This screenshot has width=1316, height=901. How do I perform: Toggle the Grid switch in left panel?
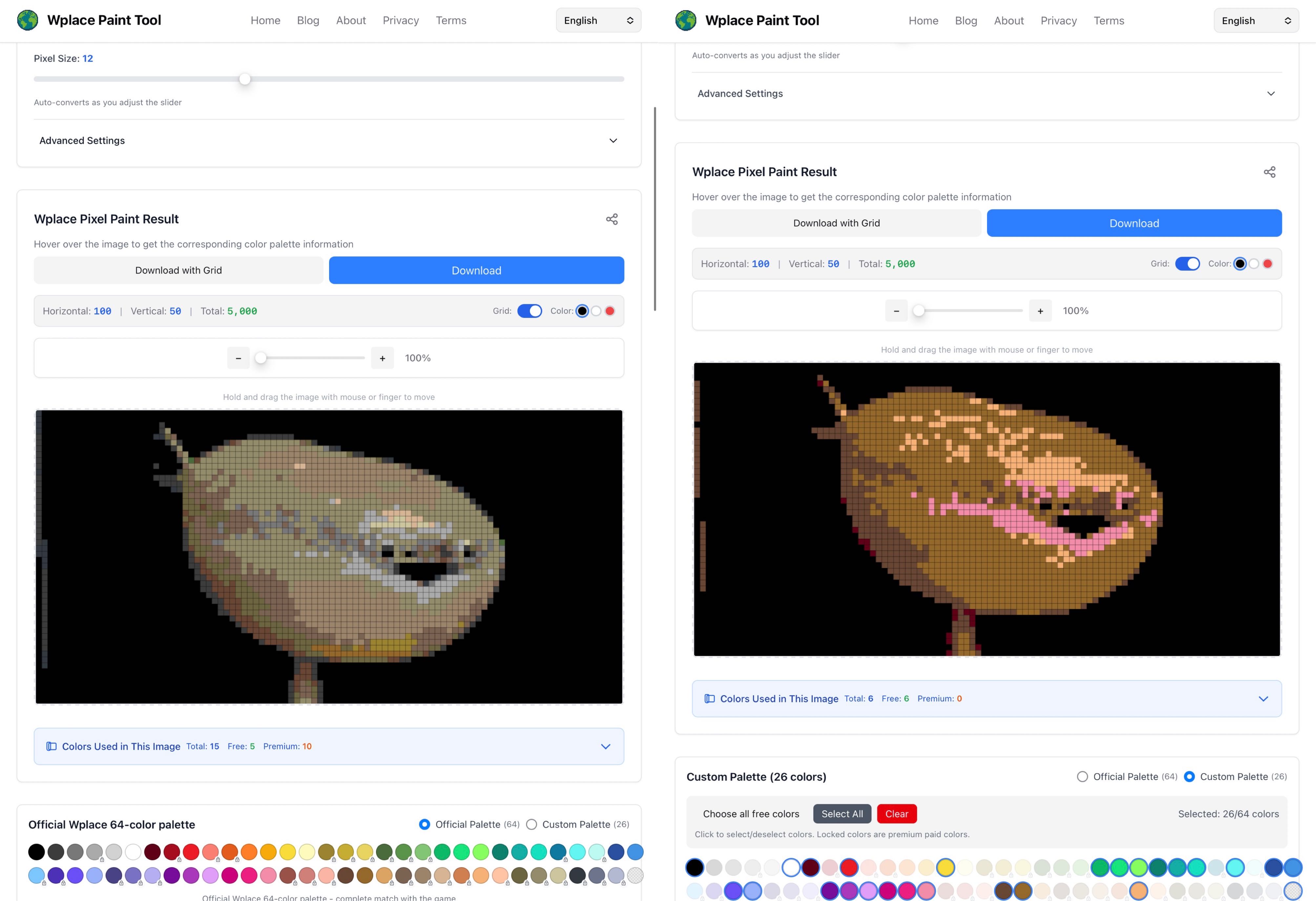pyautogui.click(x=530, y=311)
